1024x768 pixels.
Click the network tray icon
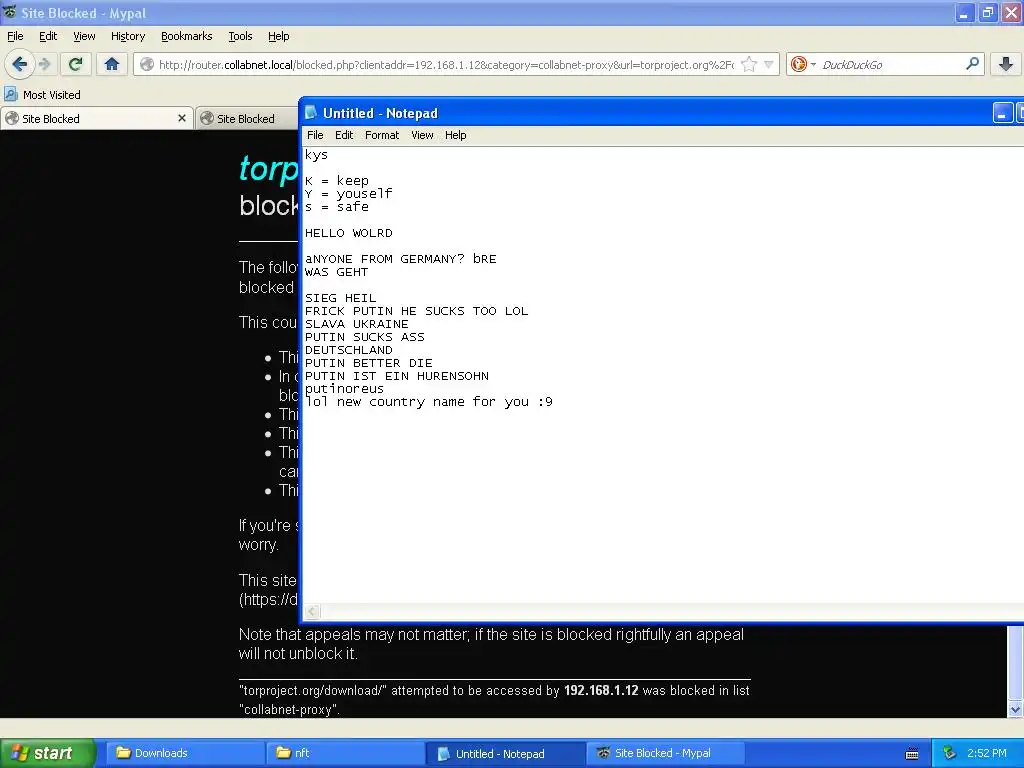pyautogui.click(x=950, y=753)
